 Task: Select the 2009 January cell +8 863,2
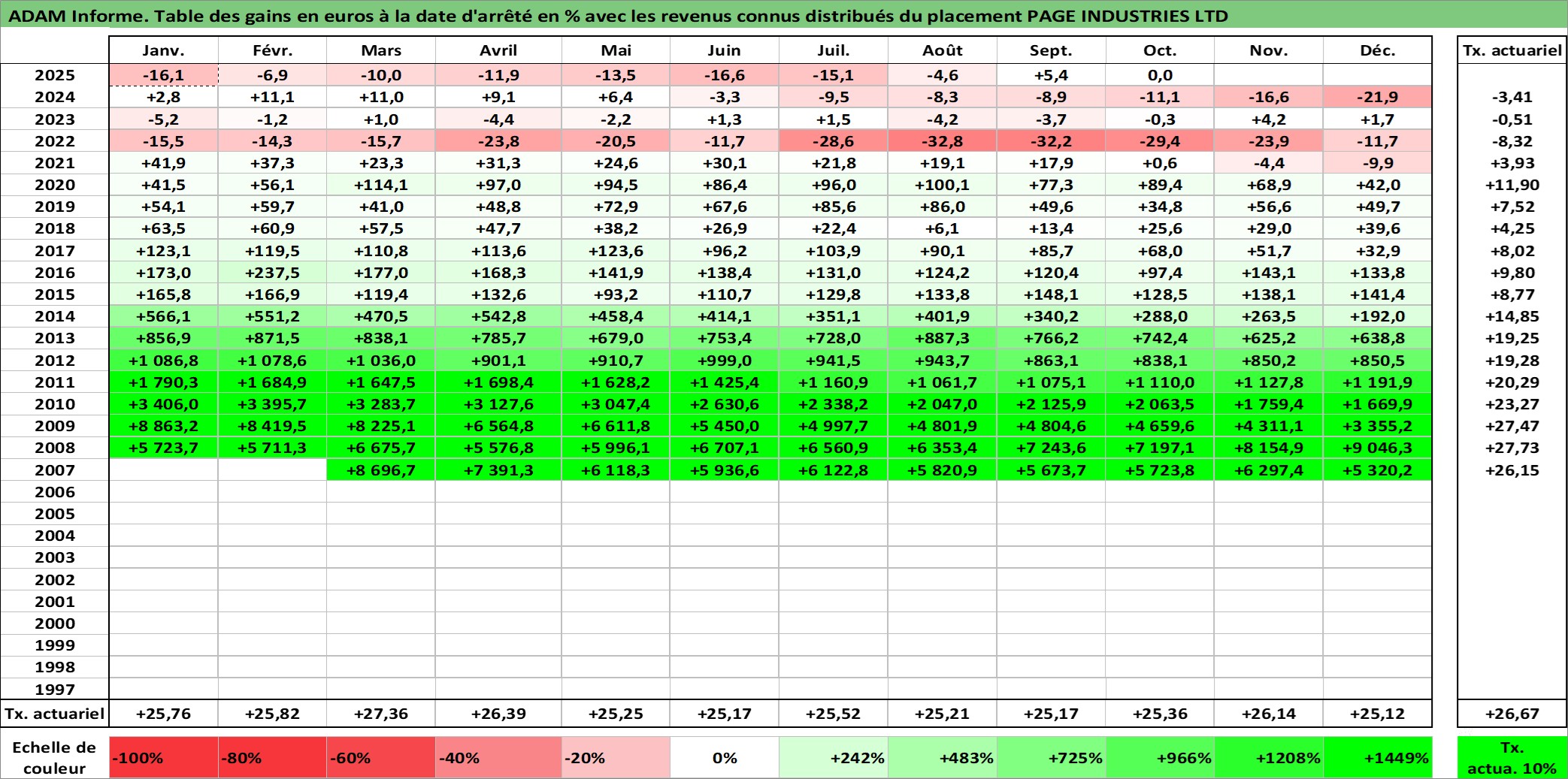pyautogui.click(x=163, y=426)
